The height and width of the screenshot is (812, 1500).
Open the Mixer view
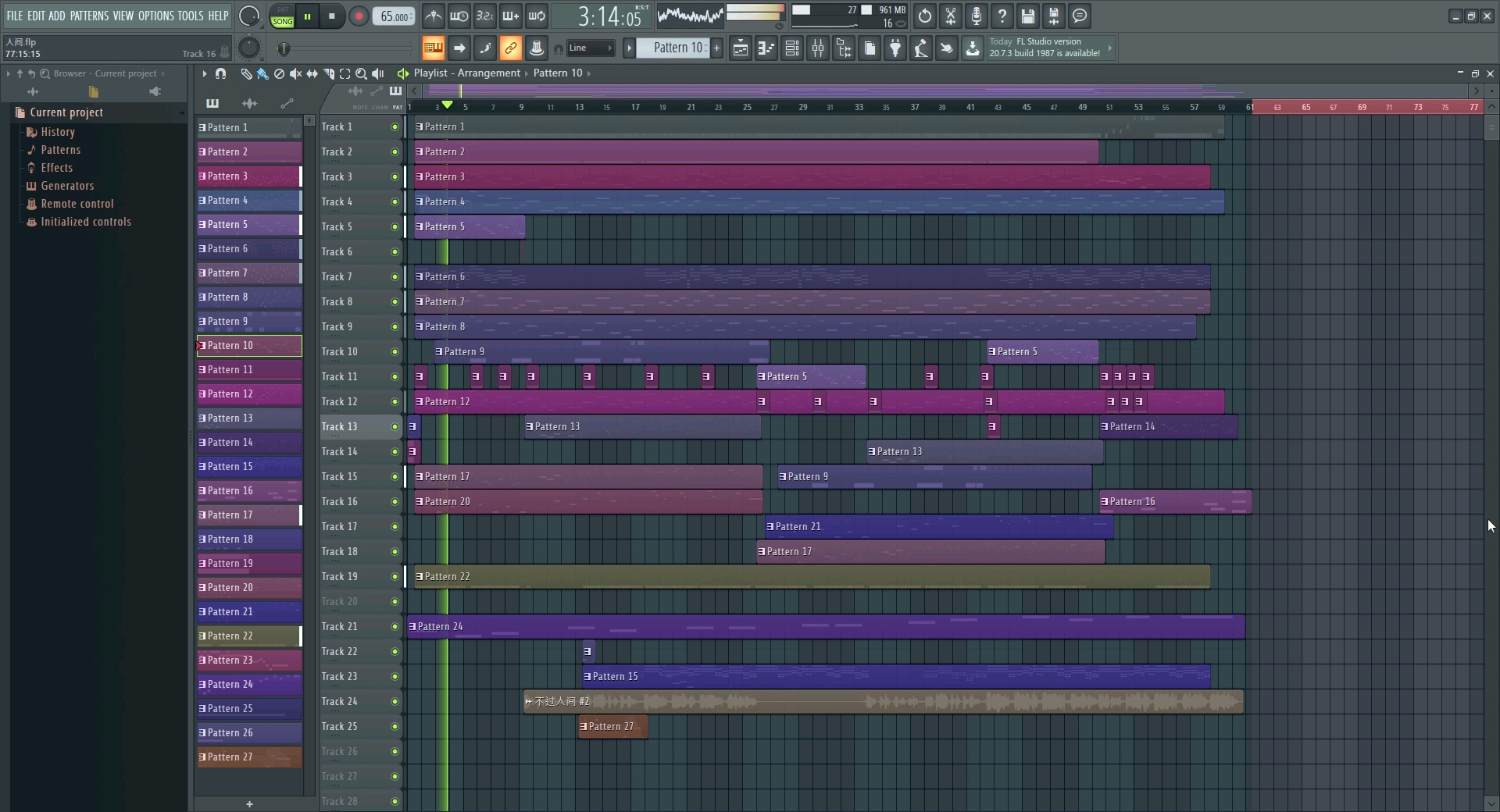pos(818,48)
